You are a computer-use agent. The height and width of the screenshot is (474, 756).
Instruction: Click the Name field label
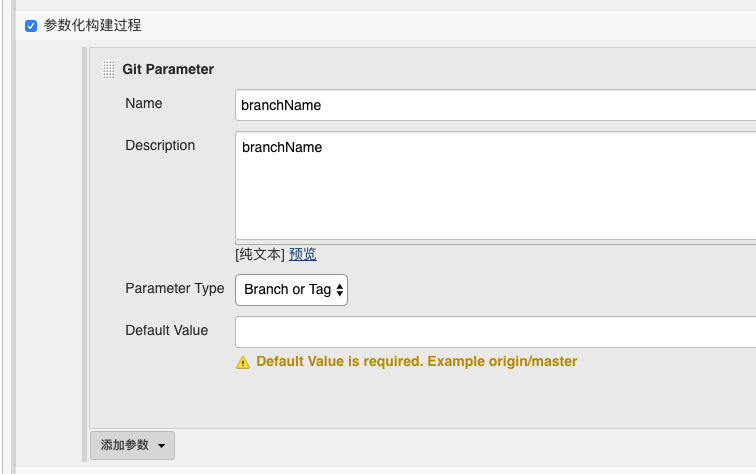(144, 103)
